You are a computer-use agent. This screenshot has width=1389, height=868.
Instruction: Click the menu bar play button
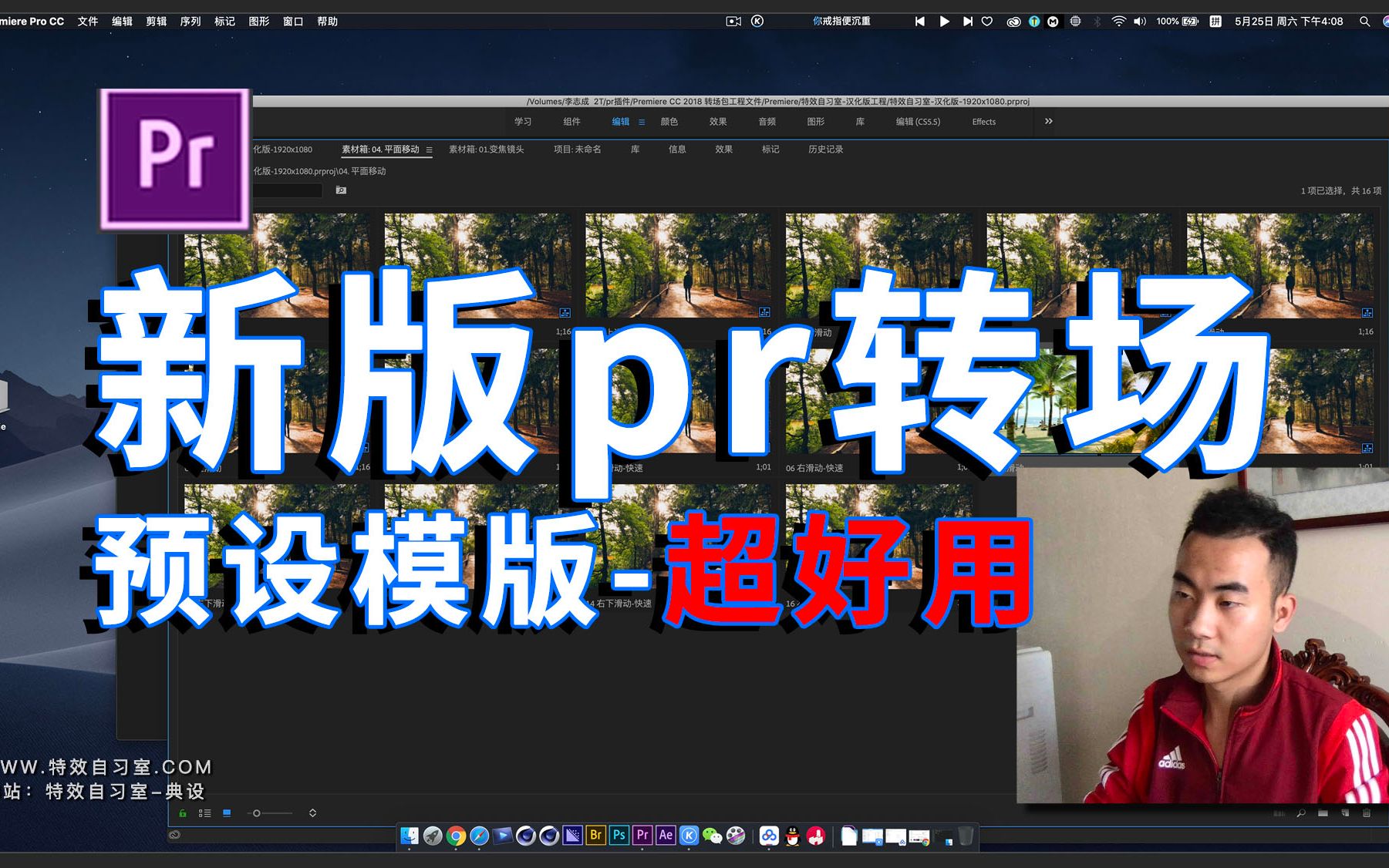point(944,22)
